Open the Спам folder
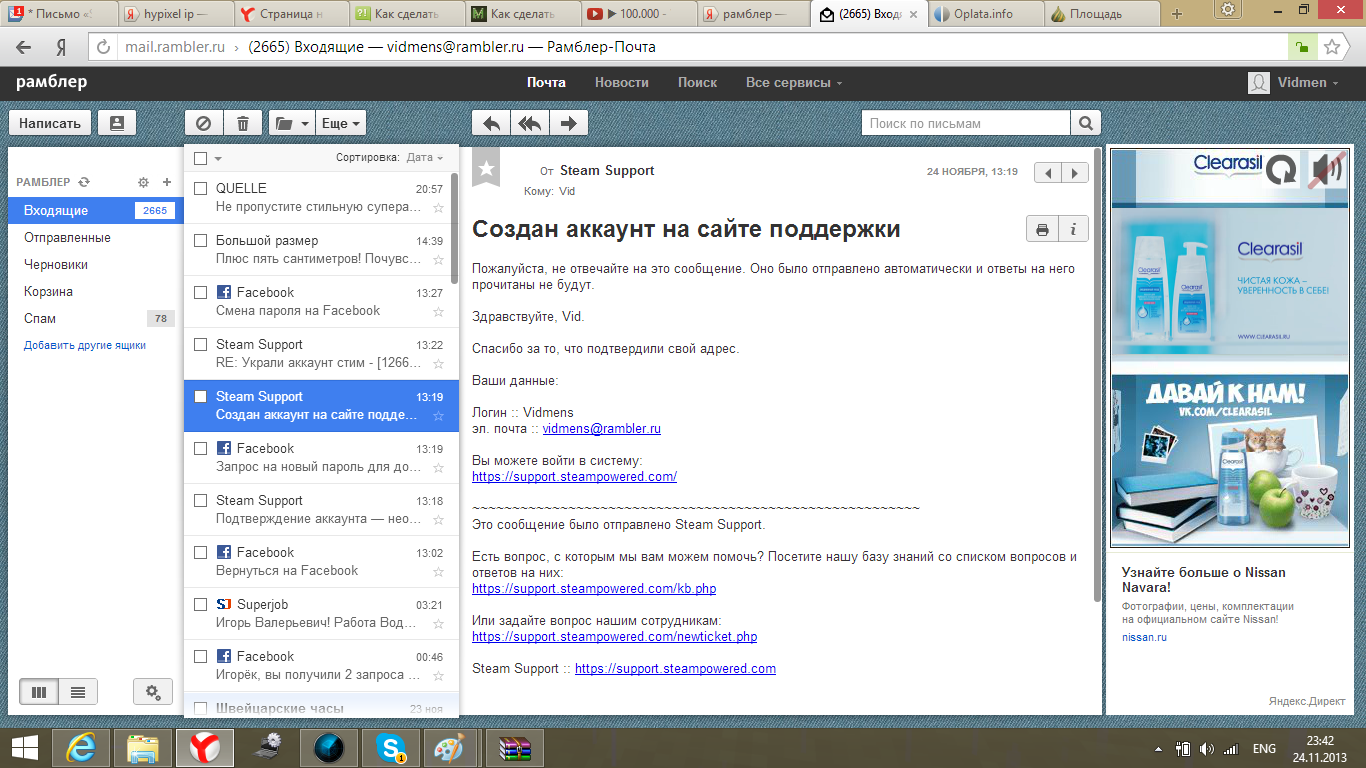 pyautogui.click(x=96, y=318)
